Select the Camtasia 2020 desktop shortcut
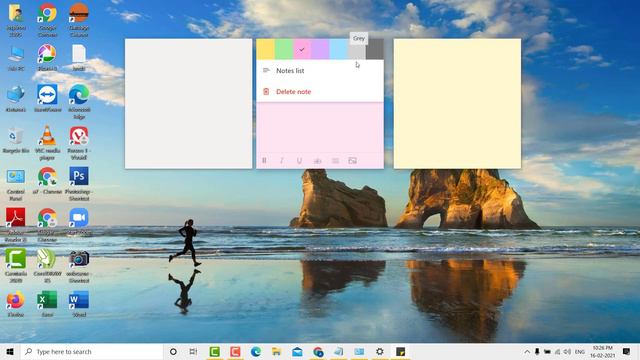The width and height of the screenshot is (640, 360). click(16, 266)
